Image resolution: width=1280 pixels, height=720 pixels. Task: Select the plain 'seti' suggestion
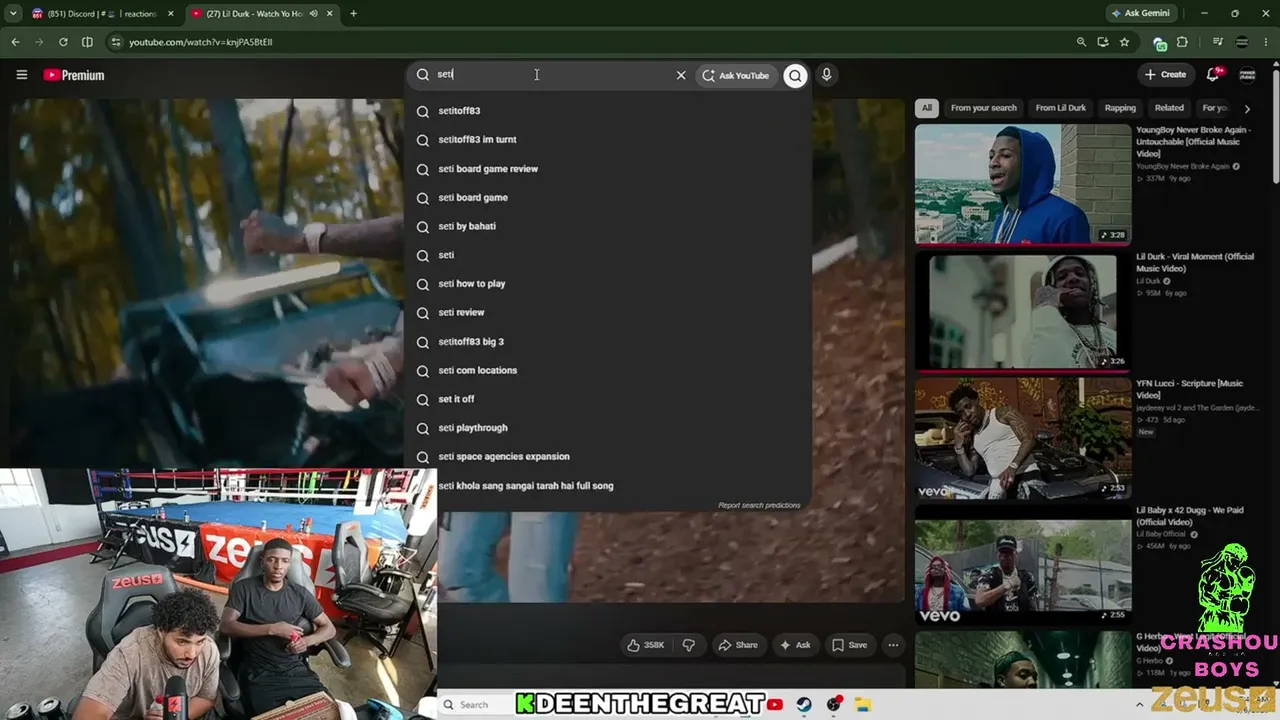(x=608, y=255)
